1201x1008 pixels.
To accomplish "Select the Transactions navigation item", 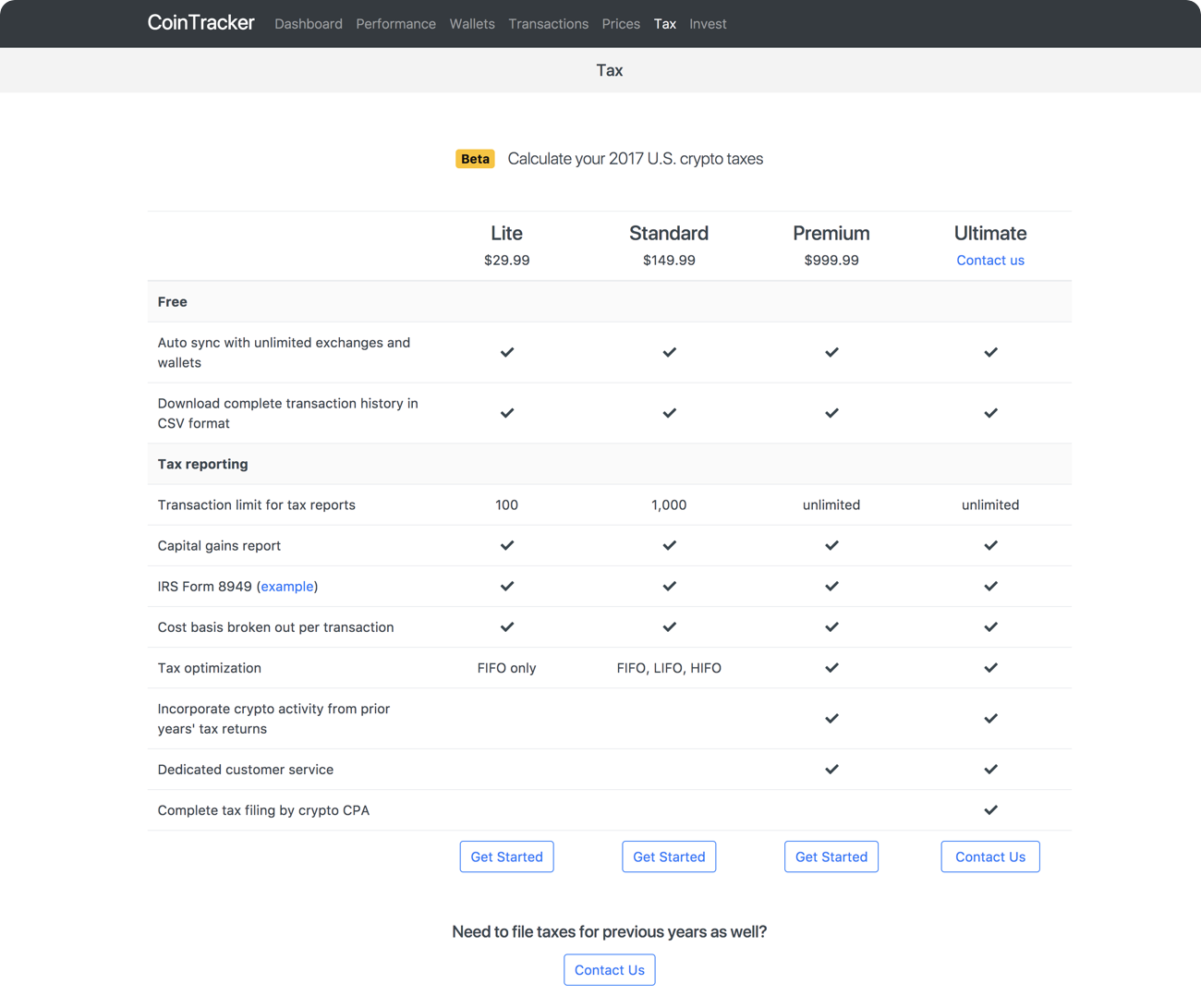I will click(548, 23).
